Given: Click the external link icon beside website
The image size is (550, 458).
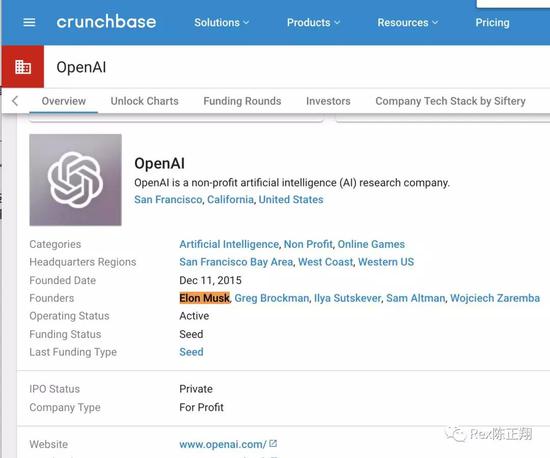Looking at the screenshot, I should pyautogui.click(x=273, y=444).
